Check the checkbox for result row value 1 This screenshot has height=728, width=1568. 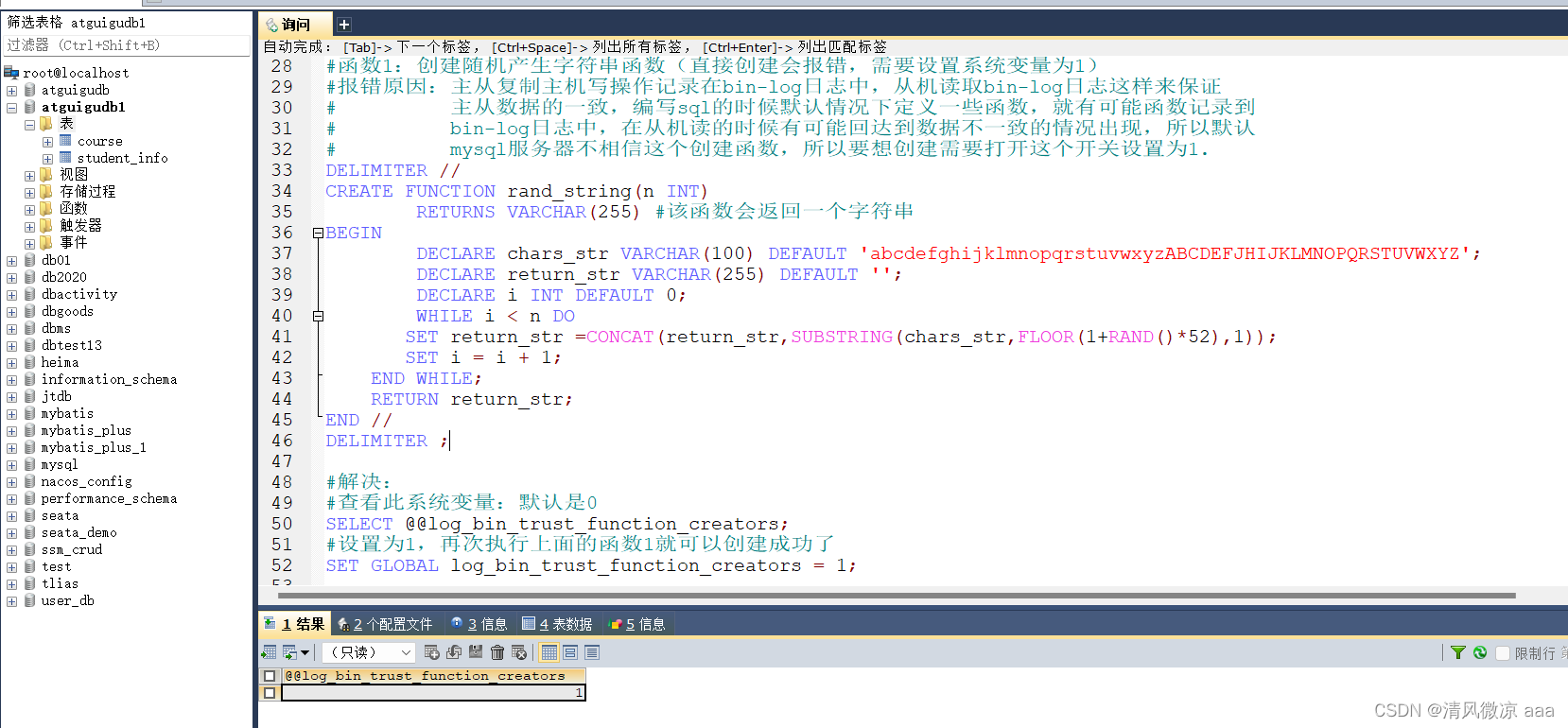[x=270, y=693]
